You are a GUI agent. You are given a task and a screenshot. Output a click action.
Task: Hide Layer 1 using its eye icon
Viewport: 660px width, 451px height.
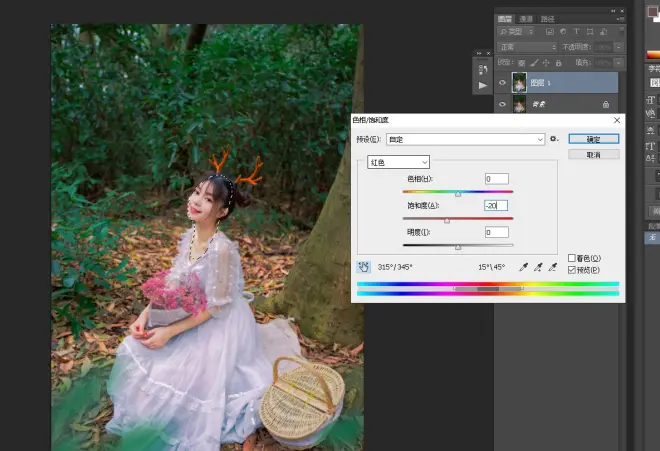click(x=502, y=83)
